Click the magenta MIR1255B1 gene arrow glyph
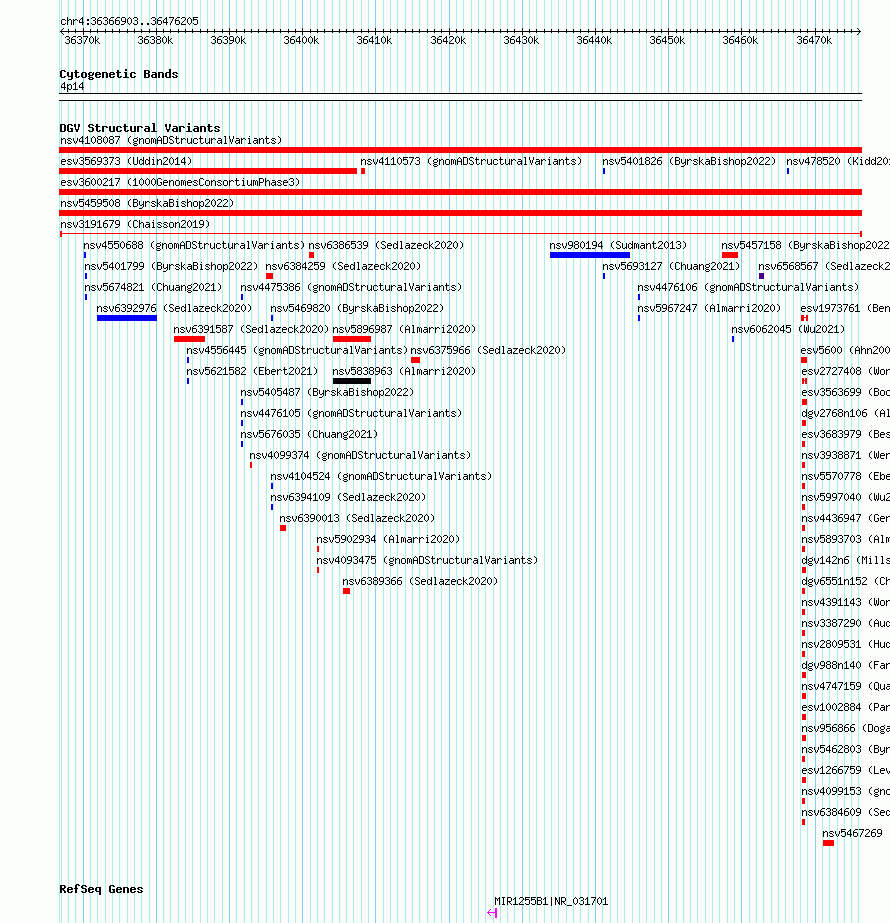This screenshot has height=923, width=890. (x=493, y=913)
